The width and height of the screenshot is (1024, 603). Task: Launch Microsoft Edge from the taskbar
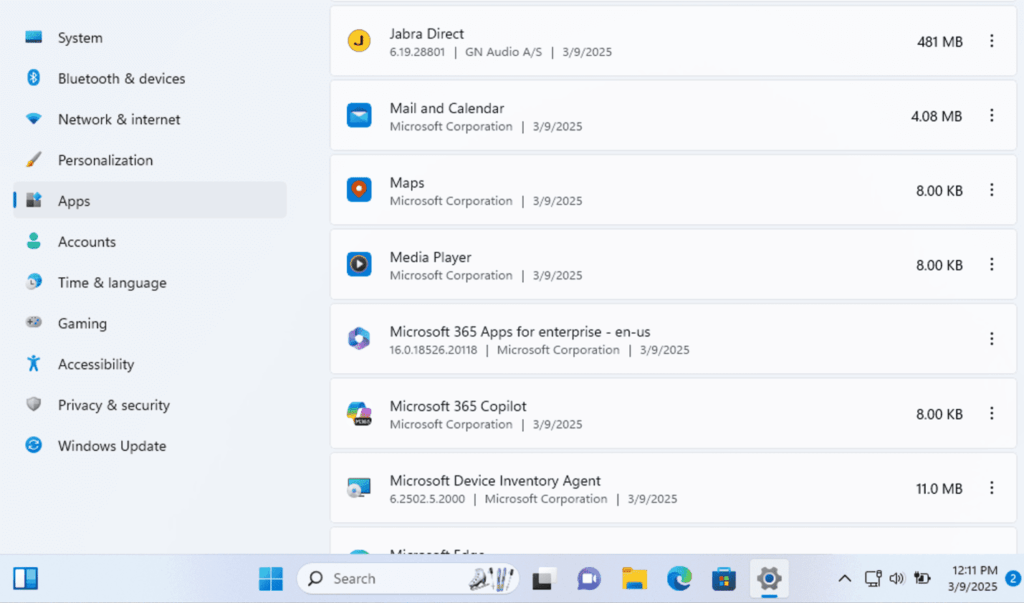click(679, 578)
